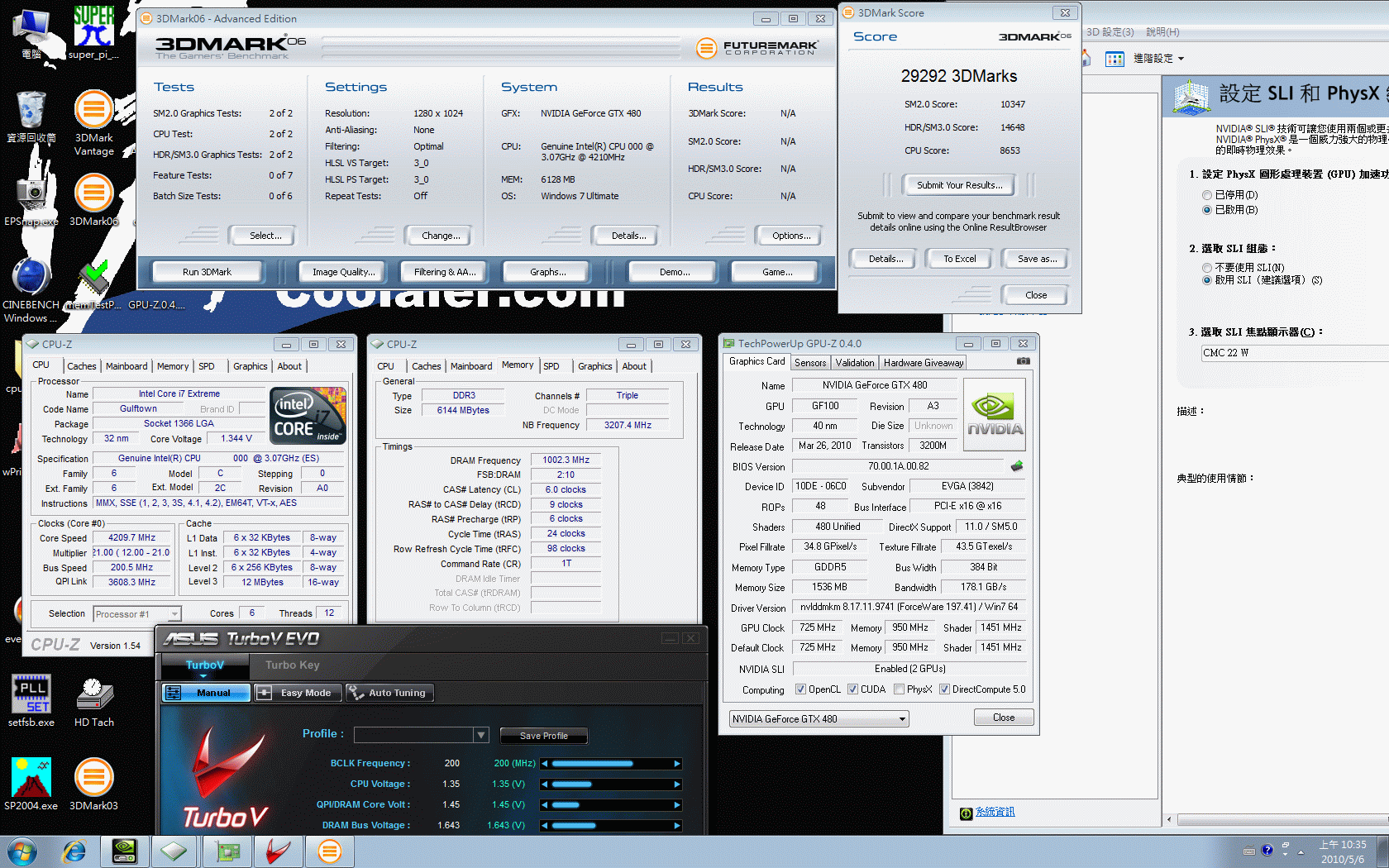The width and height of the screenshot is (1389, 868).
Task: Open HD Tach desktop shortcut
Action: click(93, 700)
